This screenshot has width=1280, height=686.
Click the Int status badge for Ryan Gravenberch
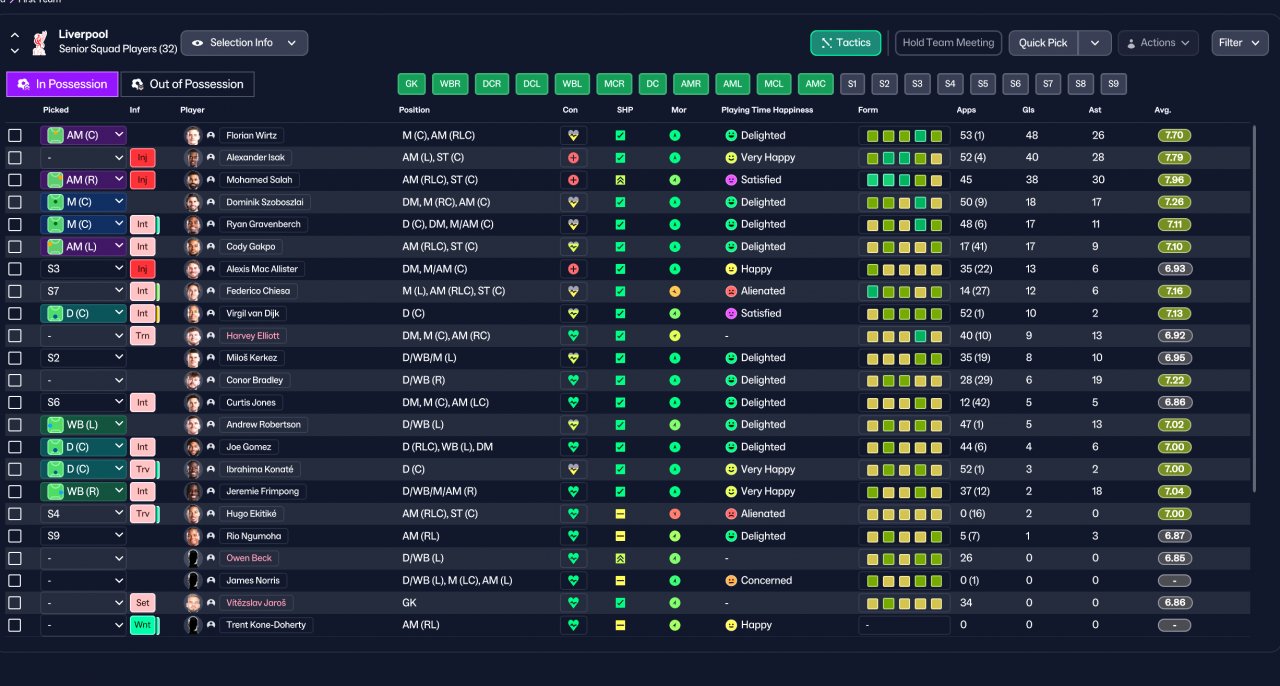(x=143, y=224)
